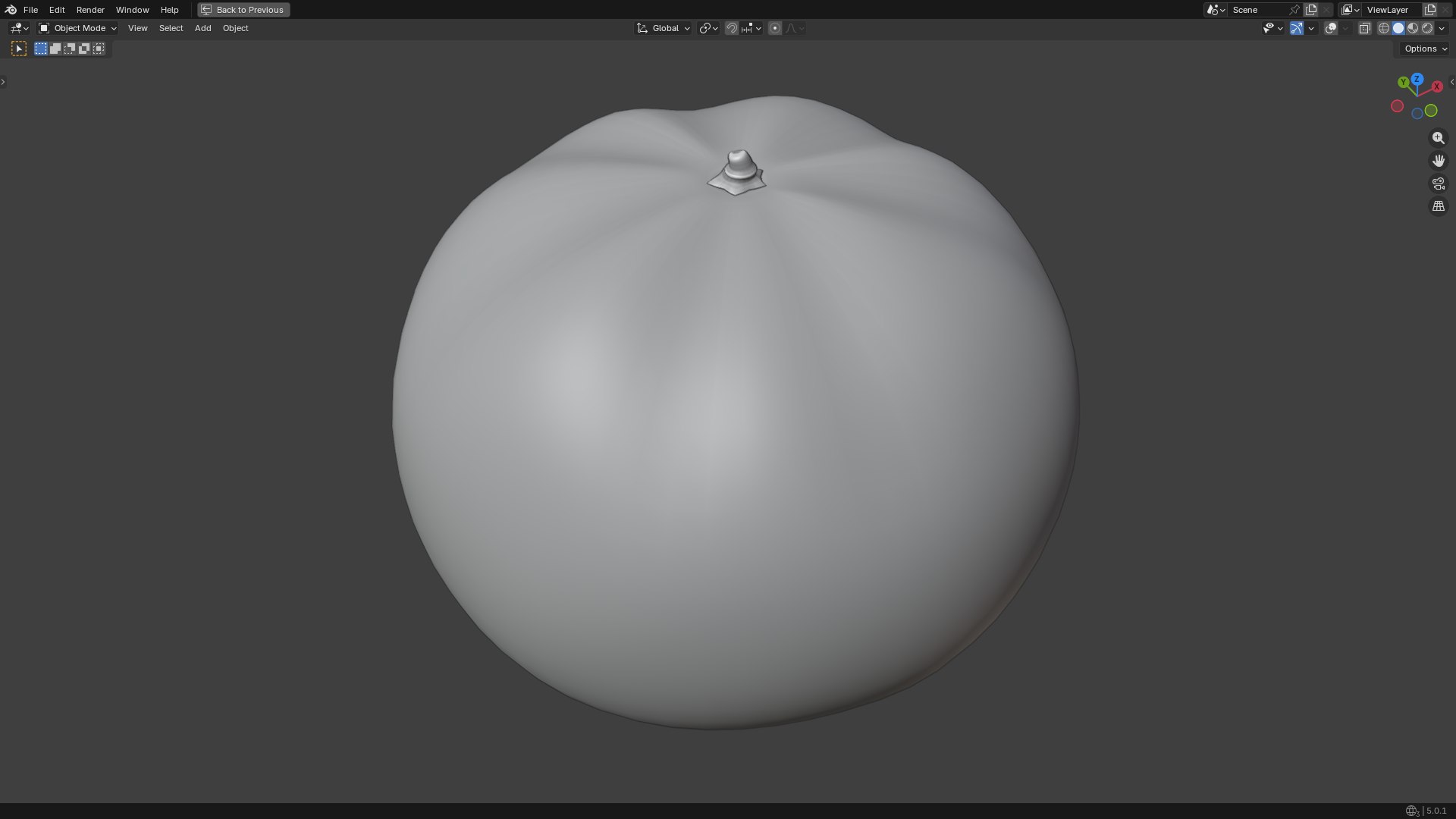Open the gizmo options dropdown arrow

pos(1311,28)
